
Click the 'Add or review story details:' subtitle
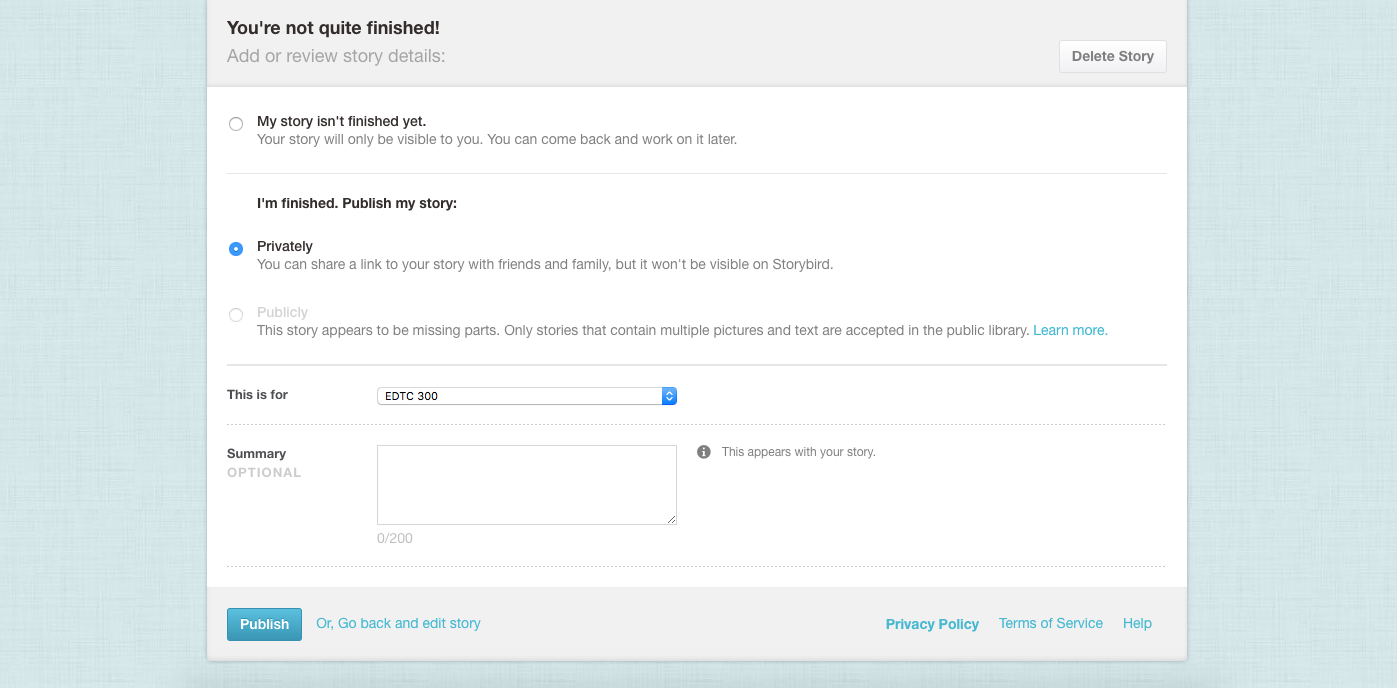coord(336,56)
